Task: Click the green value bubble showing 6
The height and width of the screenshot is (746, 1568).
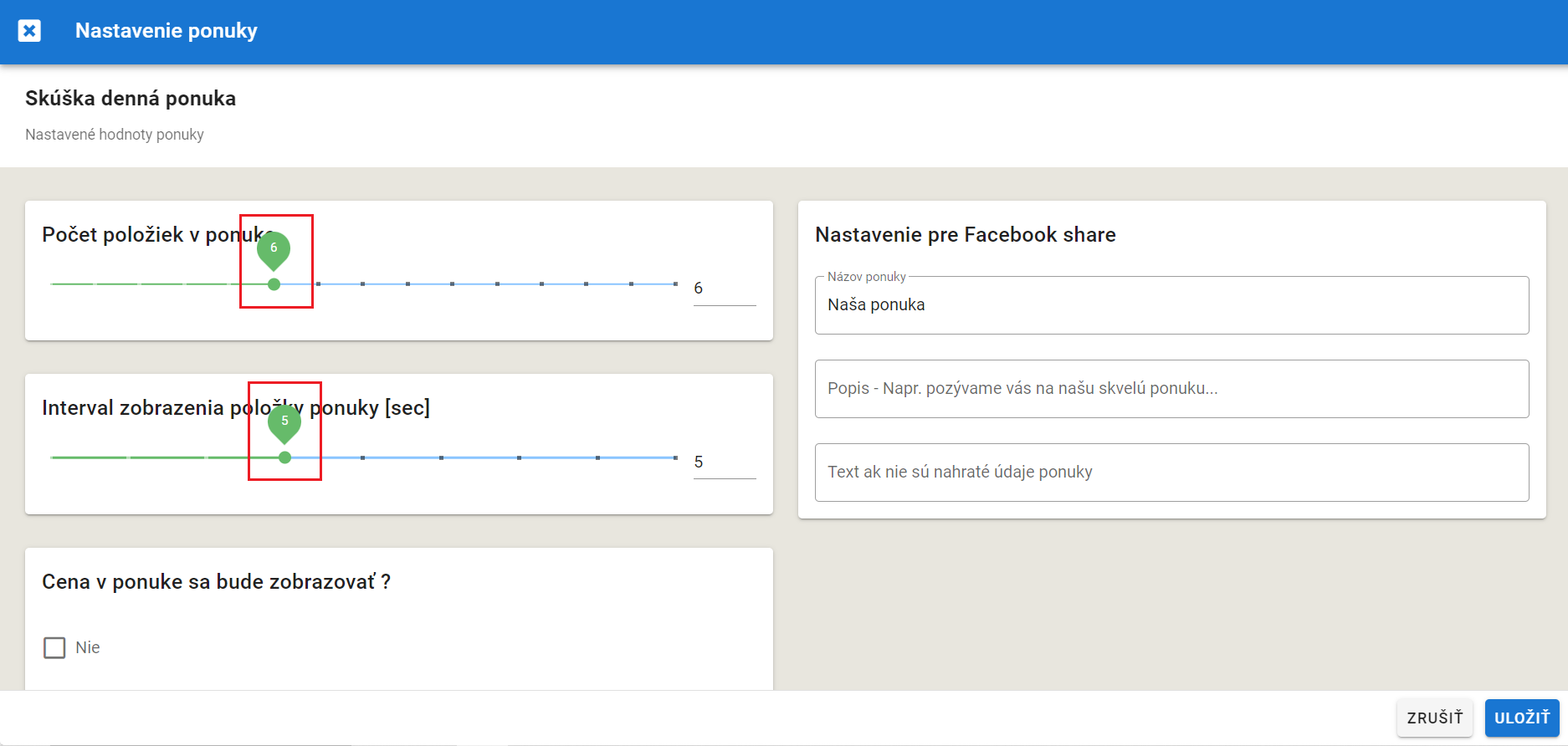Action: (274, 248)
